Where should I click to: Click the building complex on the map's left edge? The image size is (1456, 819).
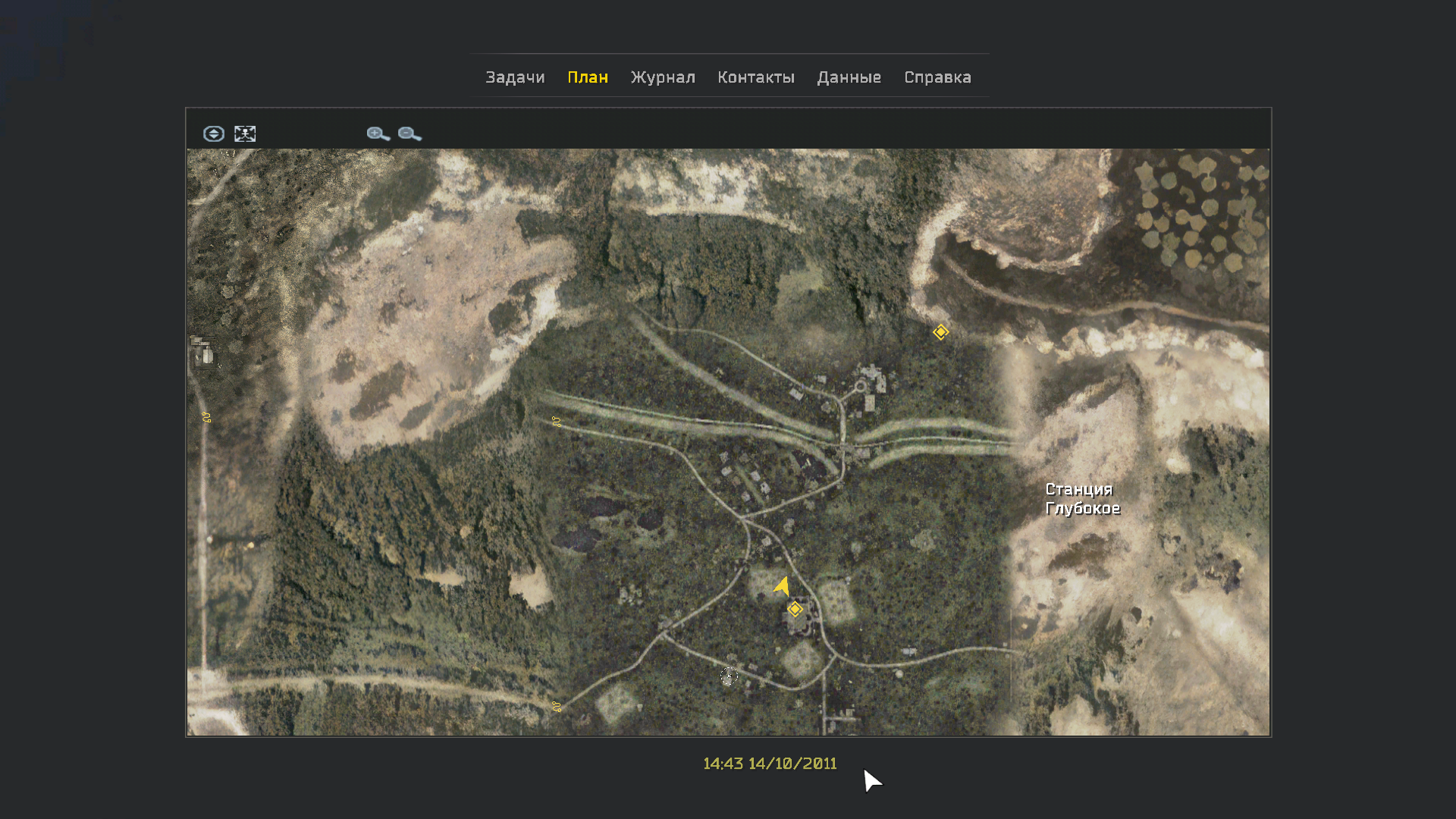(x=203, y=353)
